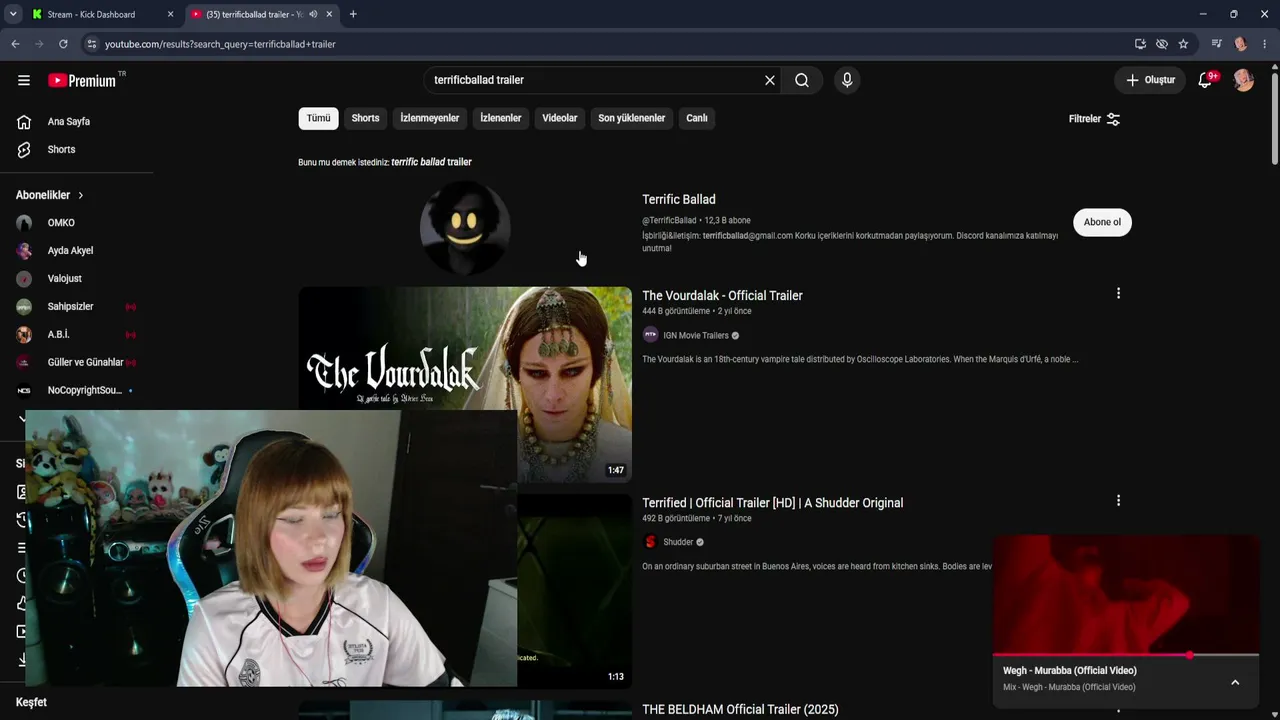Select the Tümü filter chip
This screenshot has height=720, width=1280.
pyautogui.click(x=318, y=118)
